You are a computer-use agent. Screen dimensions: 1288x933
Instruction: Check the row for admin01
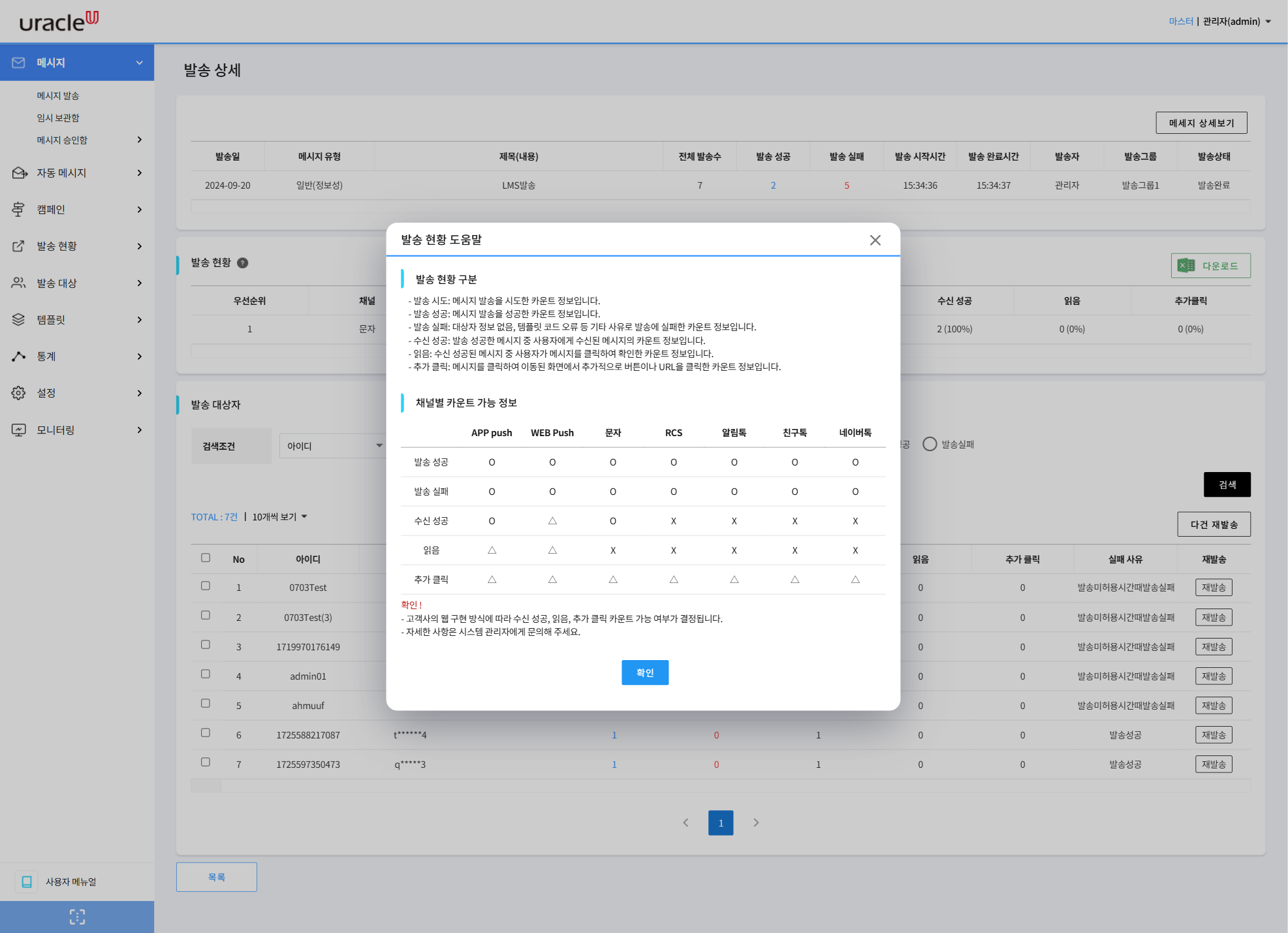tap(206, 674)
